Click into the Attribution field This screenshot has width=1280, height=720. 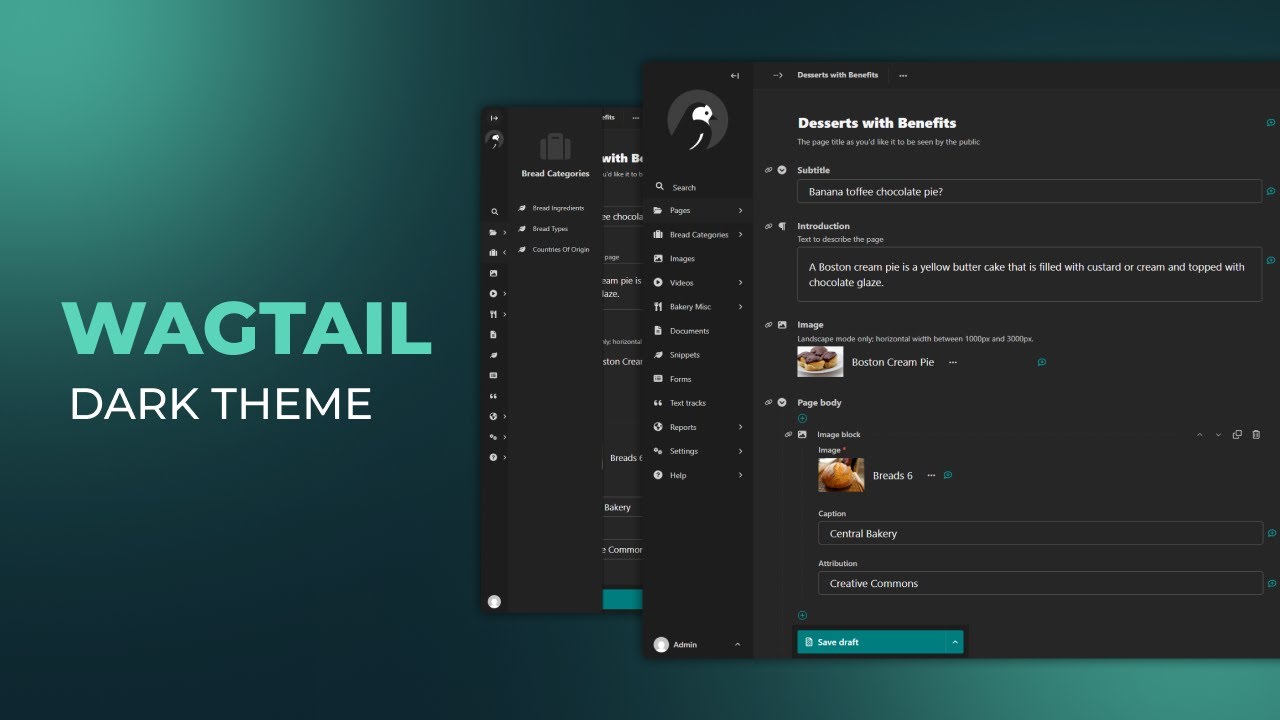pos(1040,583)
